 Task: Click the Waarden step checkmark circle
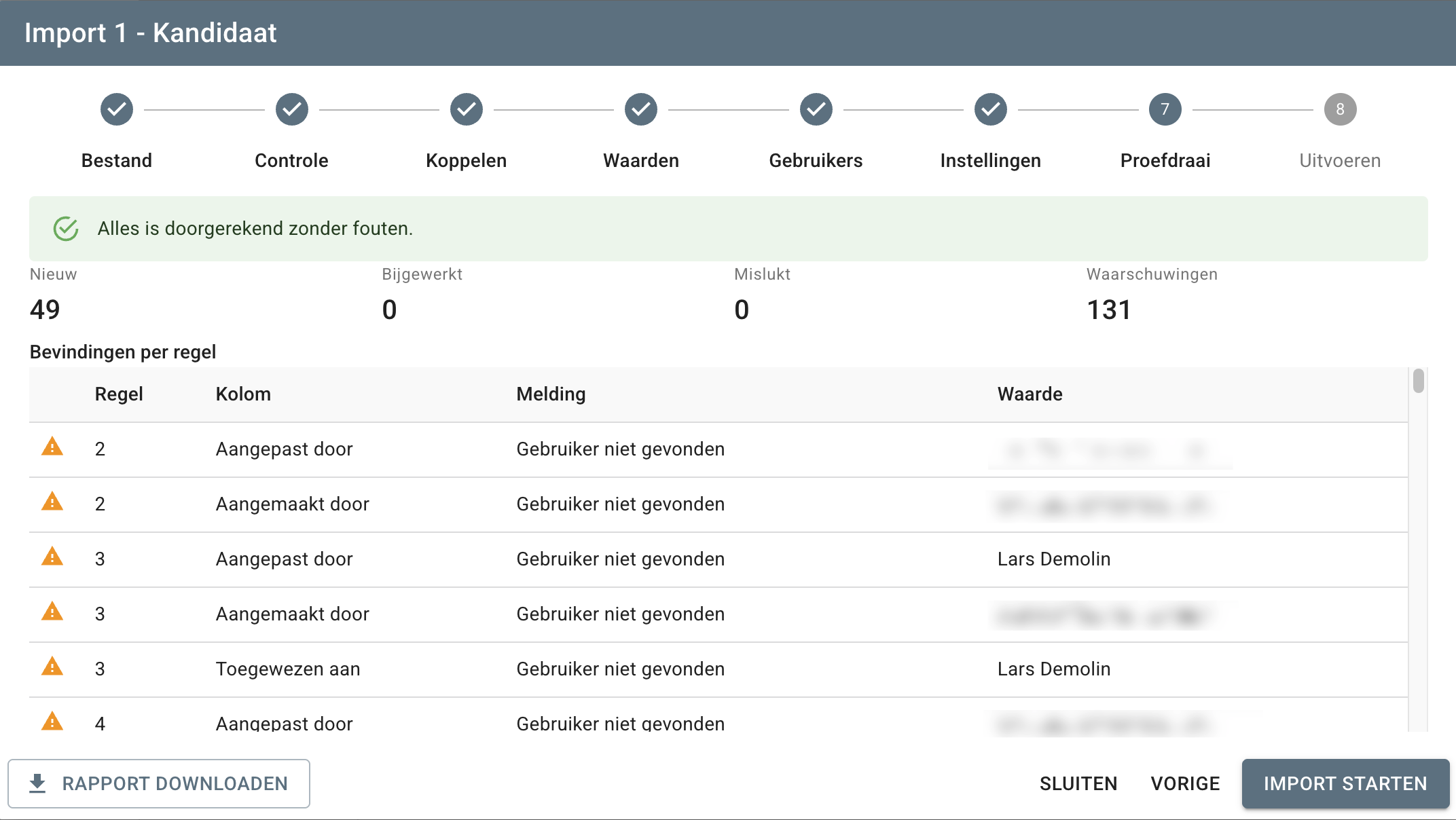641,109
